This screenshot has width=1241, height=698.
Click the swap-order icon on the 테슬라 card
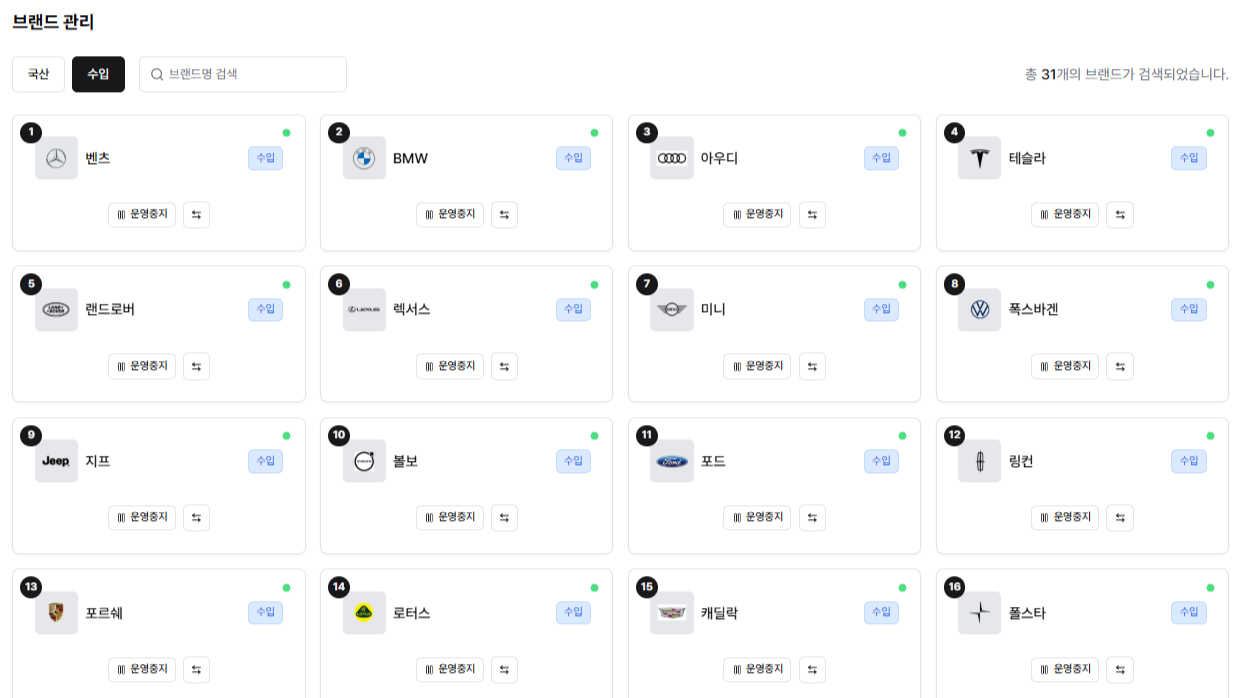pyautogui.click(x=1120, y=214)
